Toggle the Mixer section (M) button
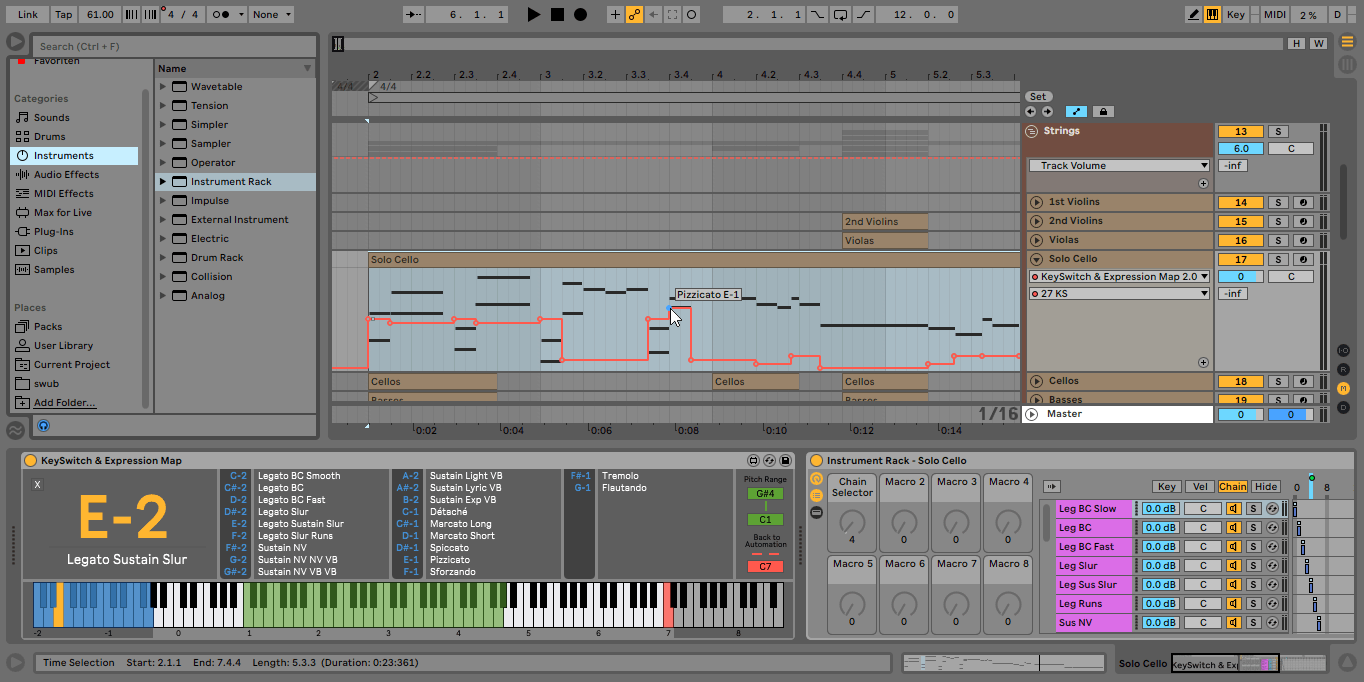The height and width of the screenshot is (682, 1364). (1343, 388)
